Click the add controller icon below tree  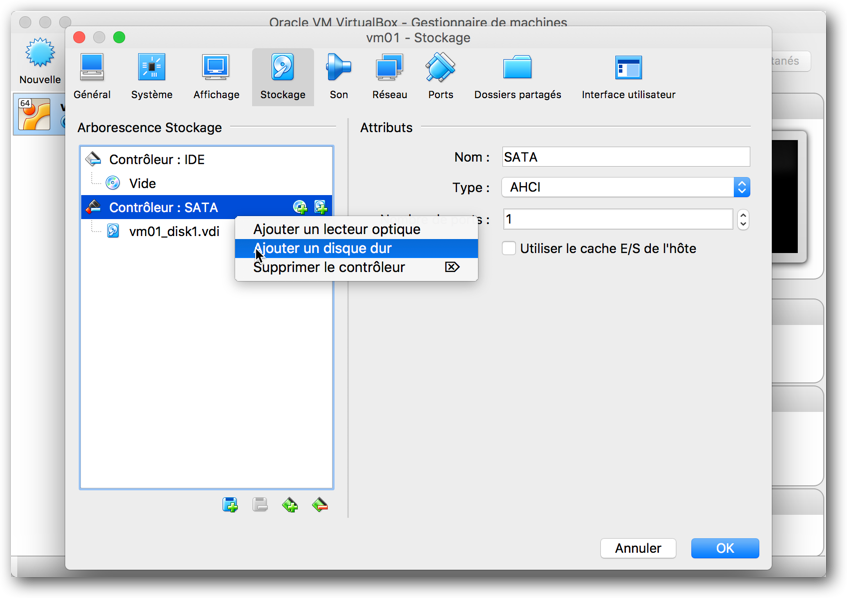pos(290,505)
